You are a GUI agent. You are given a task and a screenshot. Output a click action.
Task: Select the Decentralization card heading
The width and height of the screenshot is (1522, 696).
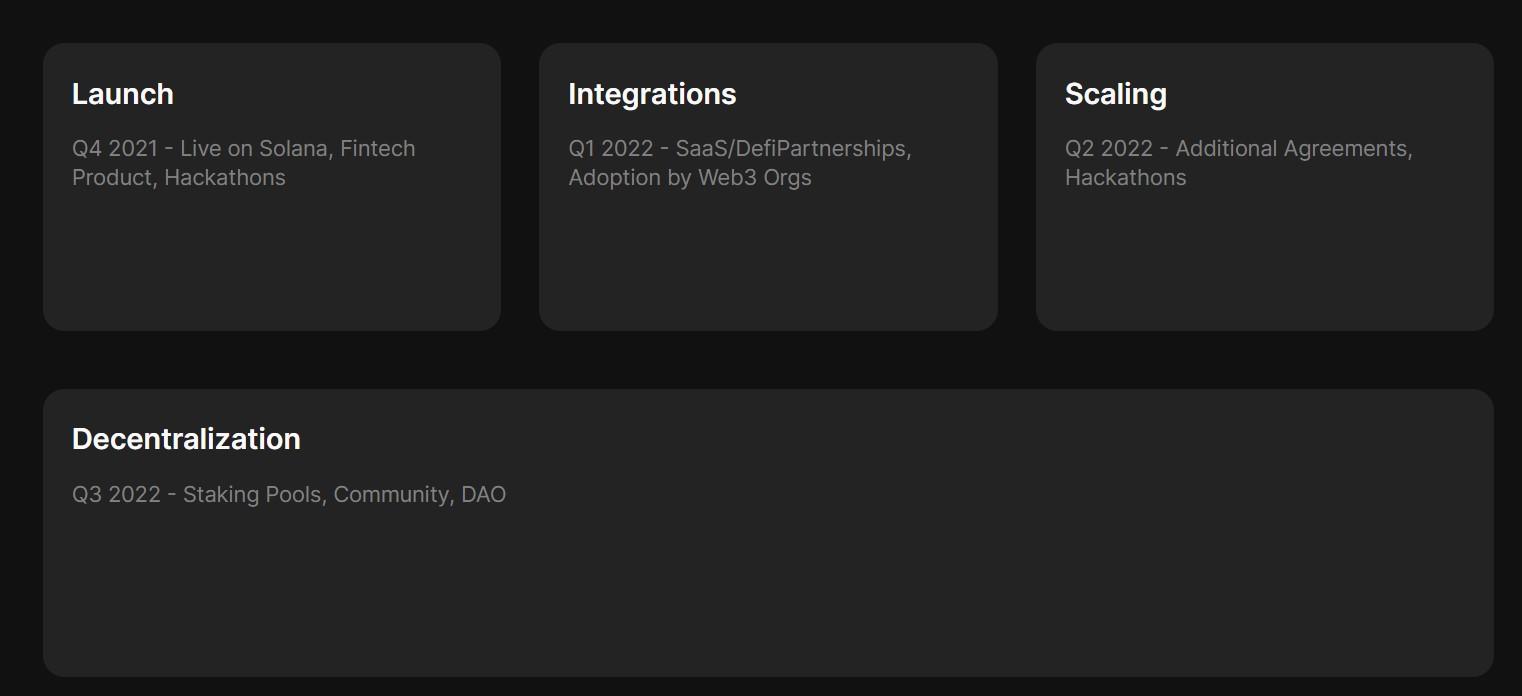click(x=186, y=439)
